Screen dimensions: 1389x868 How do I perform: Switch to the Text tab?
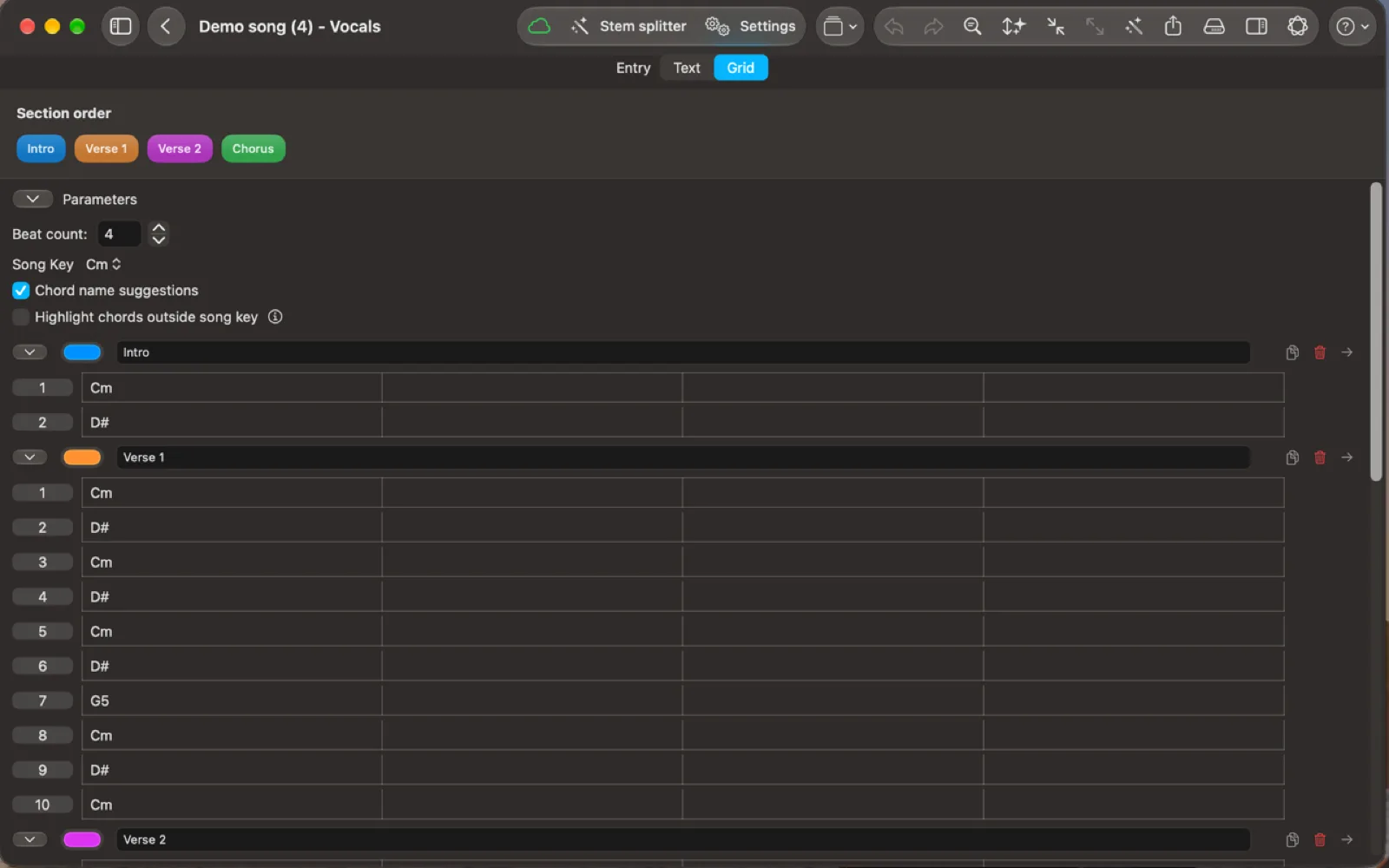point(687,68)
